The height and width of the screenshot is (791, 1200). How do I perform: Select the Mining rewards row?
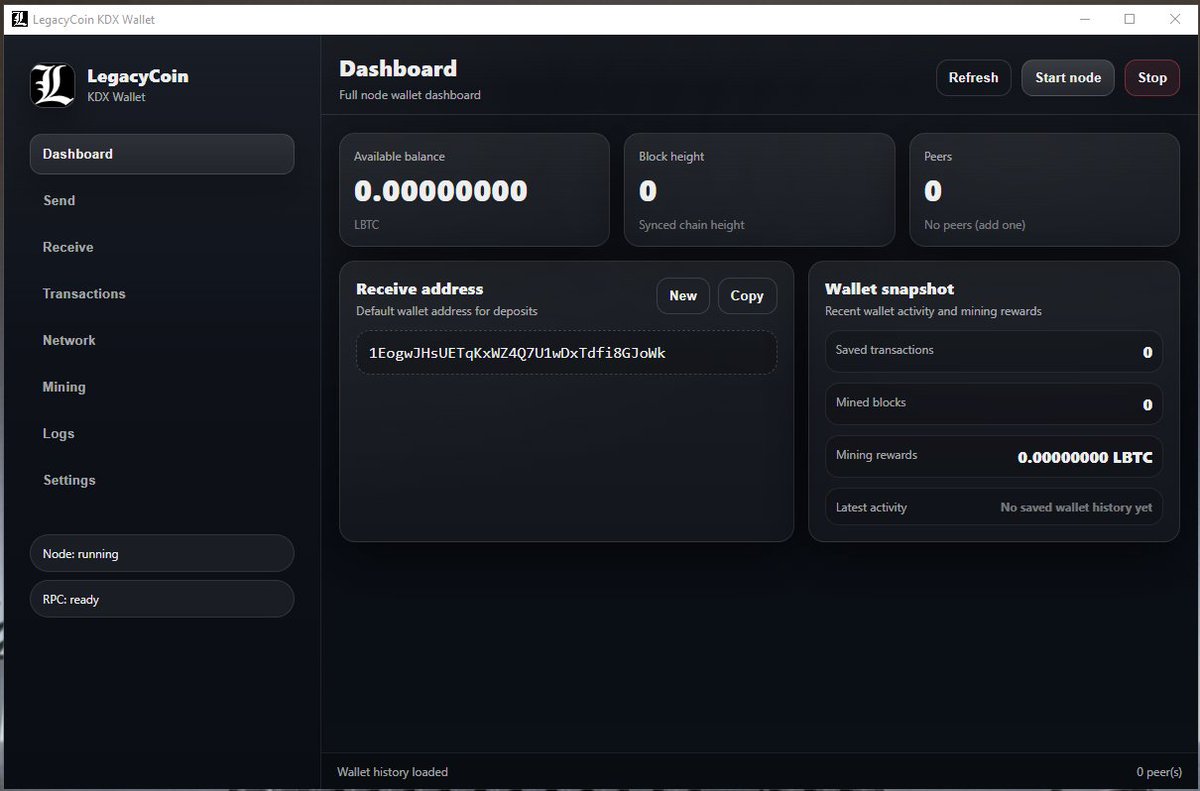pyautogui.click(x=994, y=456)
